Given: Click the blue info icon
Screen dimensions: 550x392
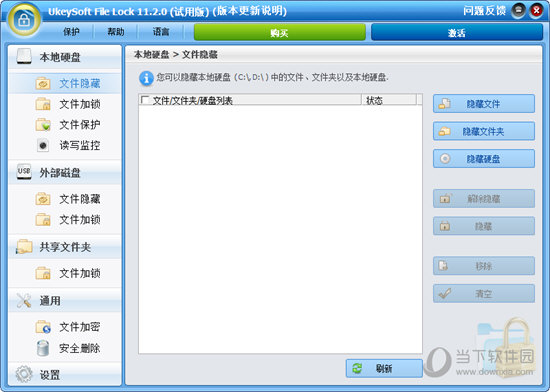Looking at the screenshot, I should click(146, 78).
